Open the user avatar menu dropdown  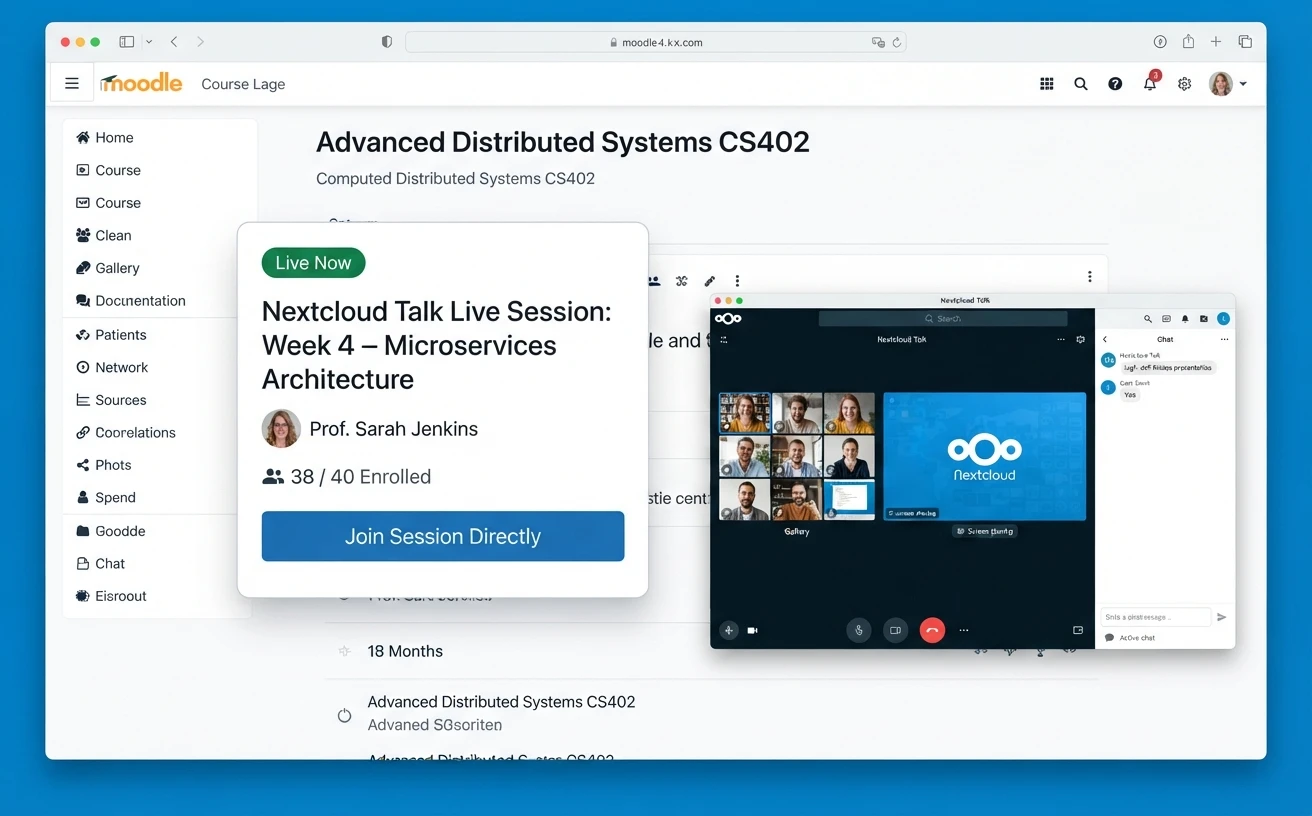pyautogui.click(x=1227, y=84)
